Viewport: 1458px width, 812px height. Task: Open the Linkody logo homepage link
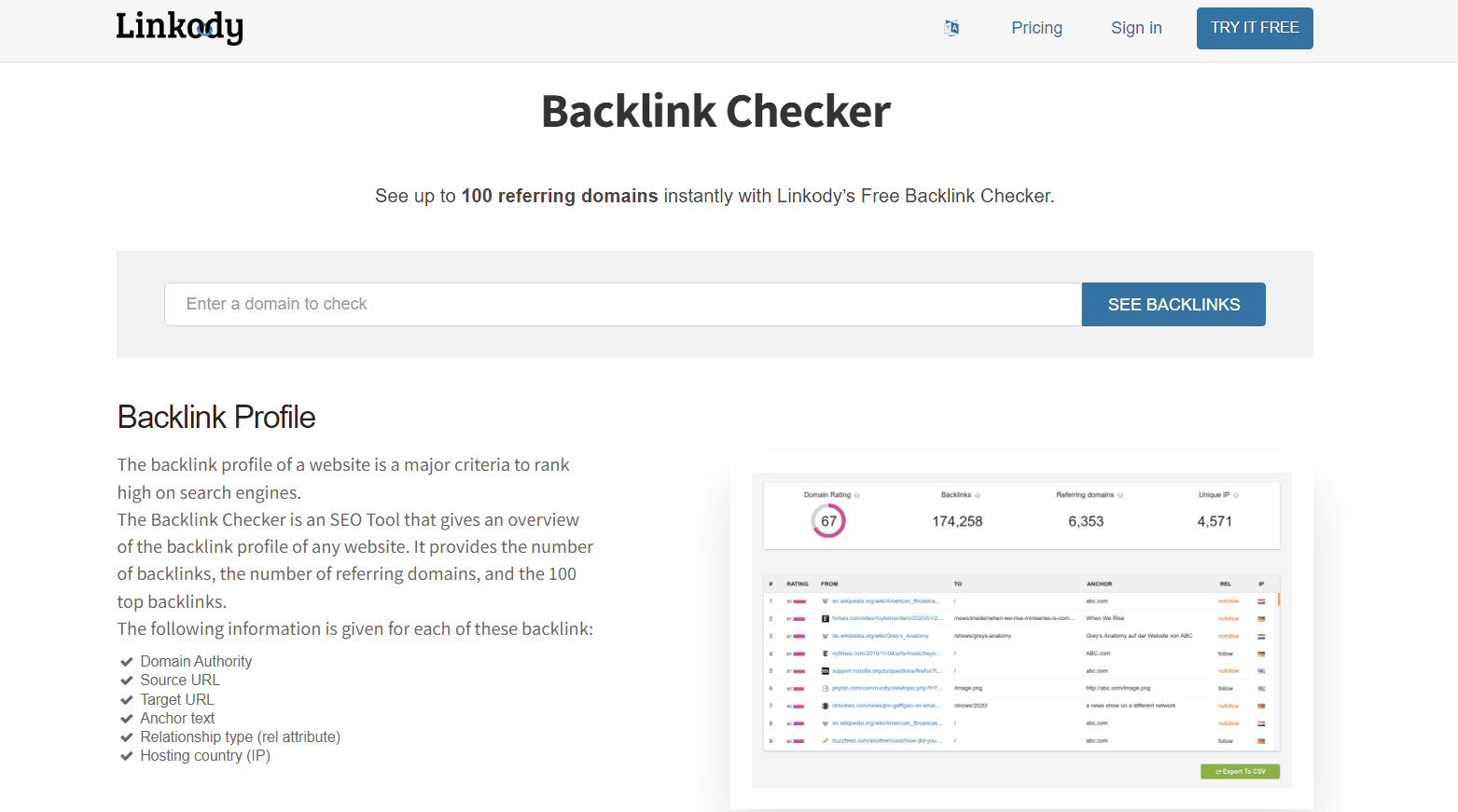[179, 27]
